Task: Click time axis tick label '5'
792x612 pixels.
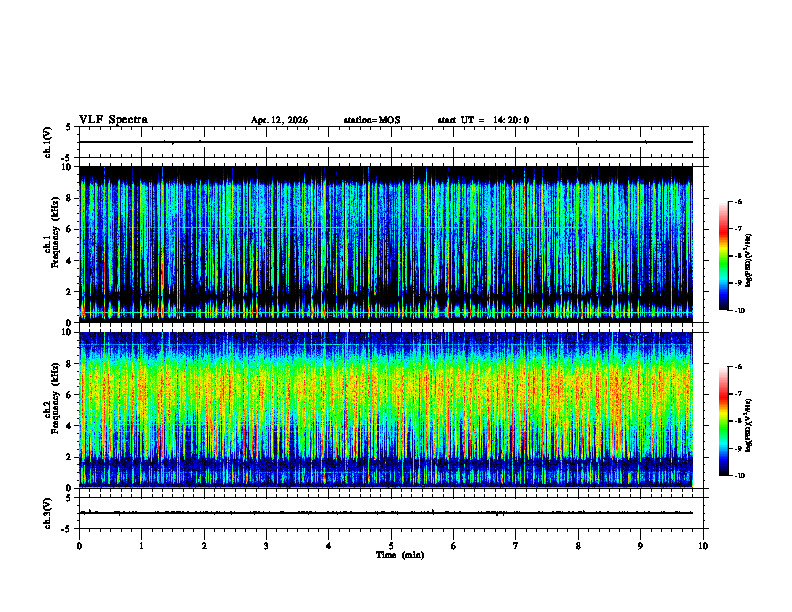Action: tap(391, 546)
